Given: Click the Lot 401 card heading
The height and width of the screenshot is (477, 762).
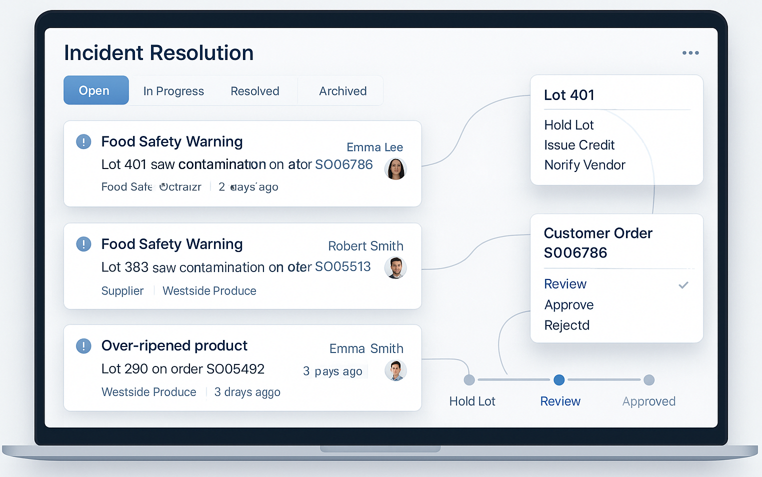Looking at the screenshot, I should 569,95.
